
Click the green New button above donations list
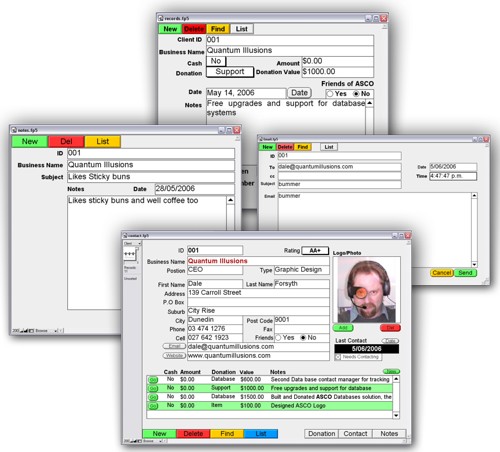click(391, 371)
